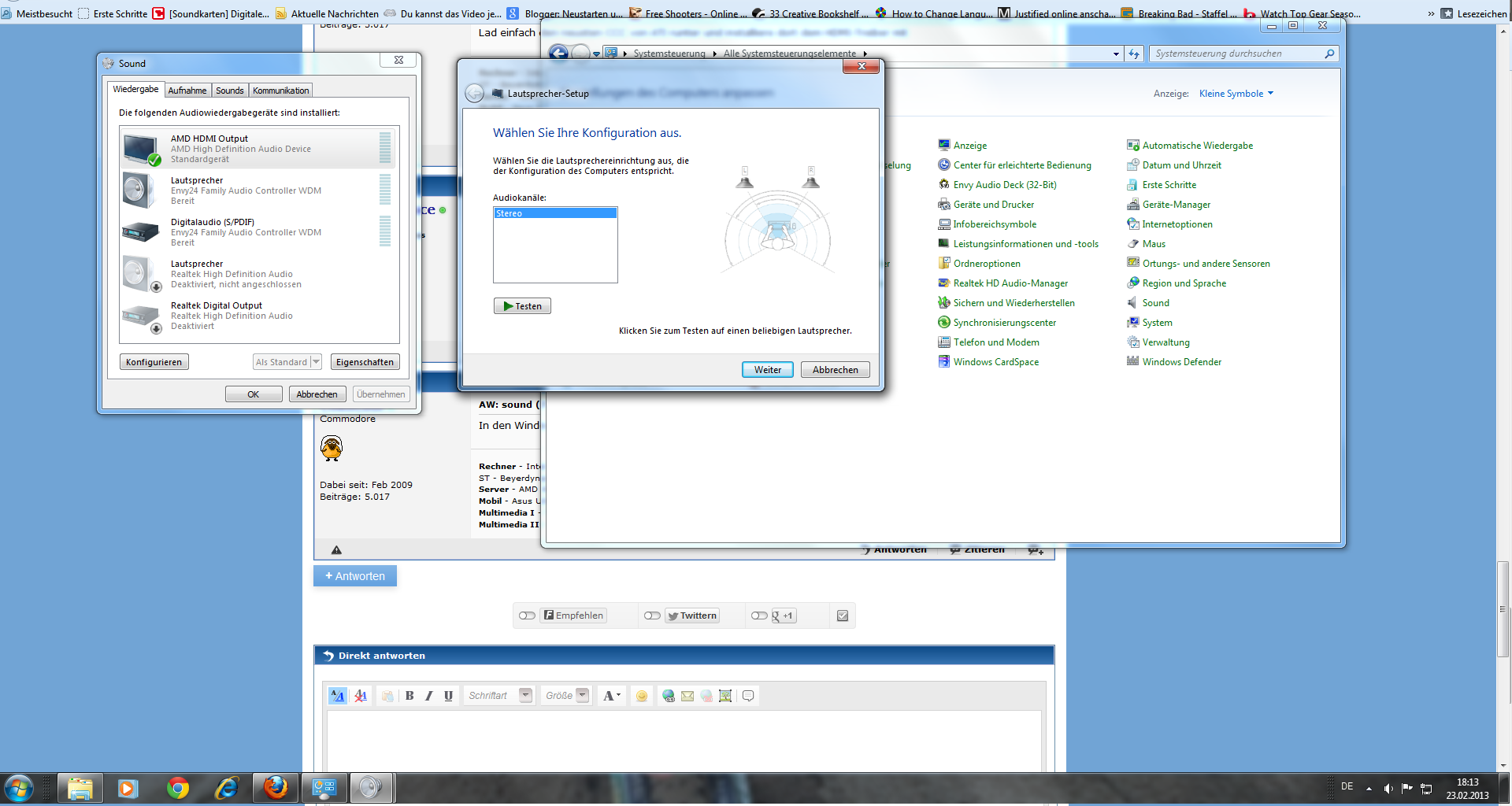Image resolution: width=1512 pixels, height=806 pixels.
Task: Click Alle Systemsteuerungselemente breadcrumb
Action: (790, 54)
